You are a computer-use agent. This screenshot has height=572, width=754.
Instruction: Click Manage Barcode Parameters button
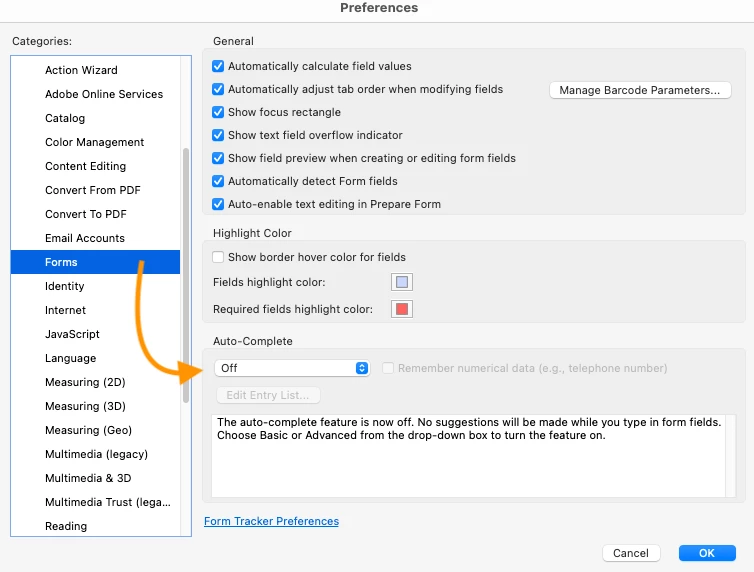[640, 90]
